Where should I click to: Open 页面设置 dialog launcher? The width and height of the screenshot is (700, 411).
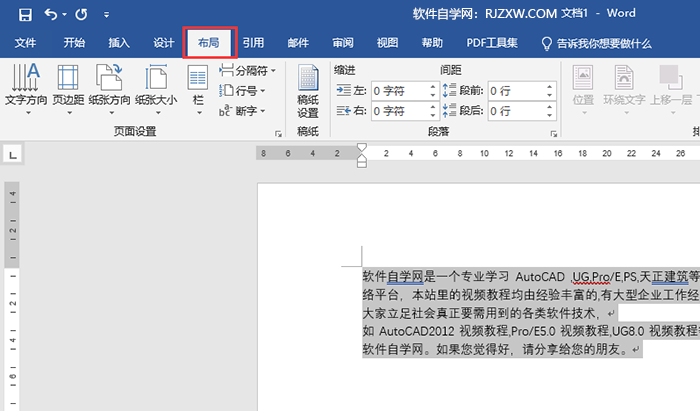click(x=279, y=133)
